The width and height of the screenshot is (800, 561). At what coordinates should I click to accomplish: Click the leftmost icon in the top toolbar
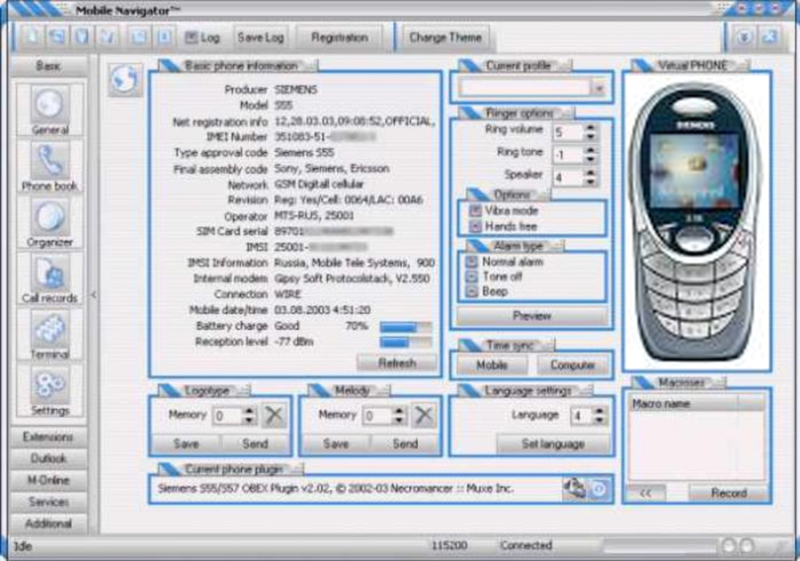coord(32,37)
